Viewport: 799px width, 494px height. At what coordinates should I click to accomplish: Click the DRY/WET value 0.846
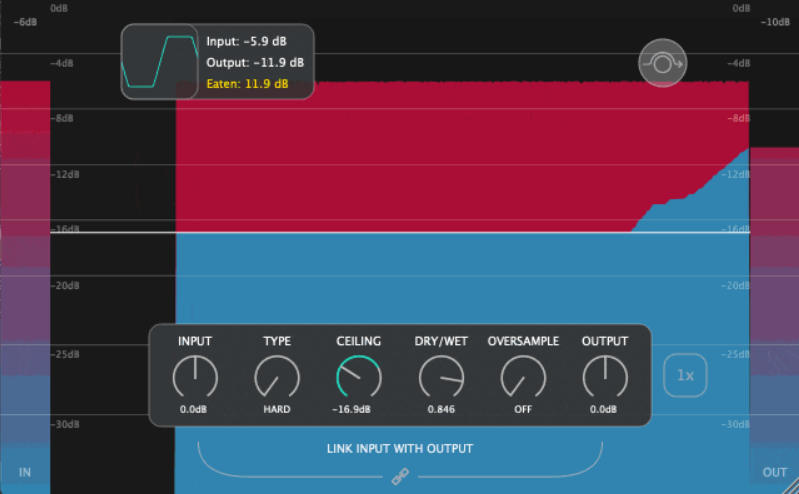pos(441,409)
